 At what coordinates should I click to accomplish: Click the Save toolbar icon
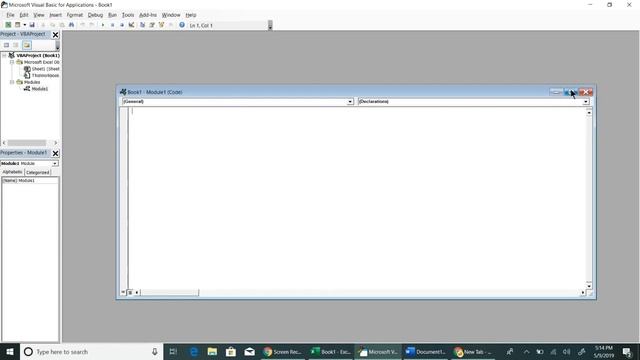pos(32,25)
